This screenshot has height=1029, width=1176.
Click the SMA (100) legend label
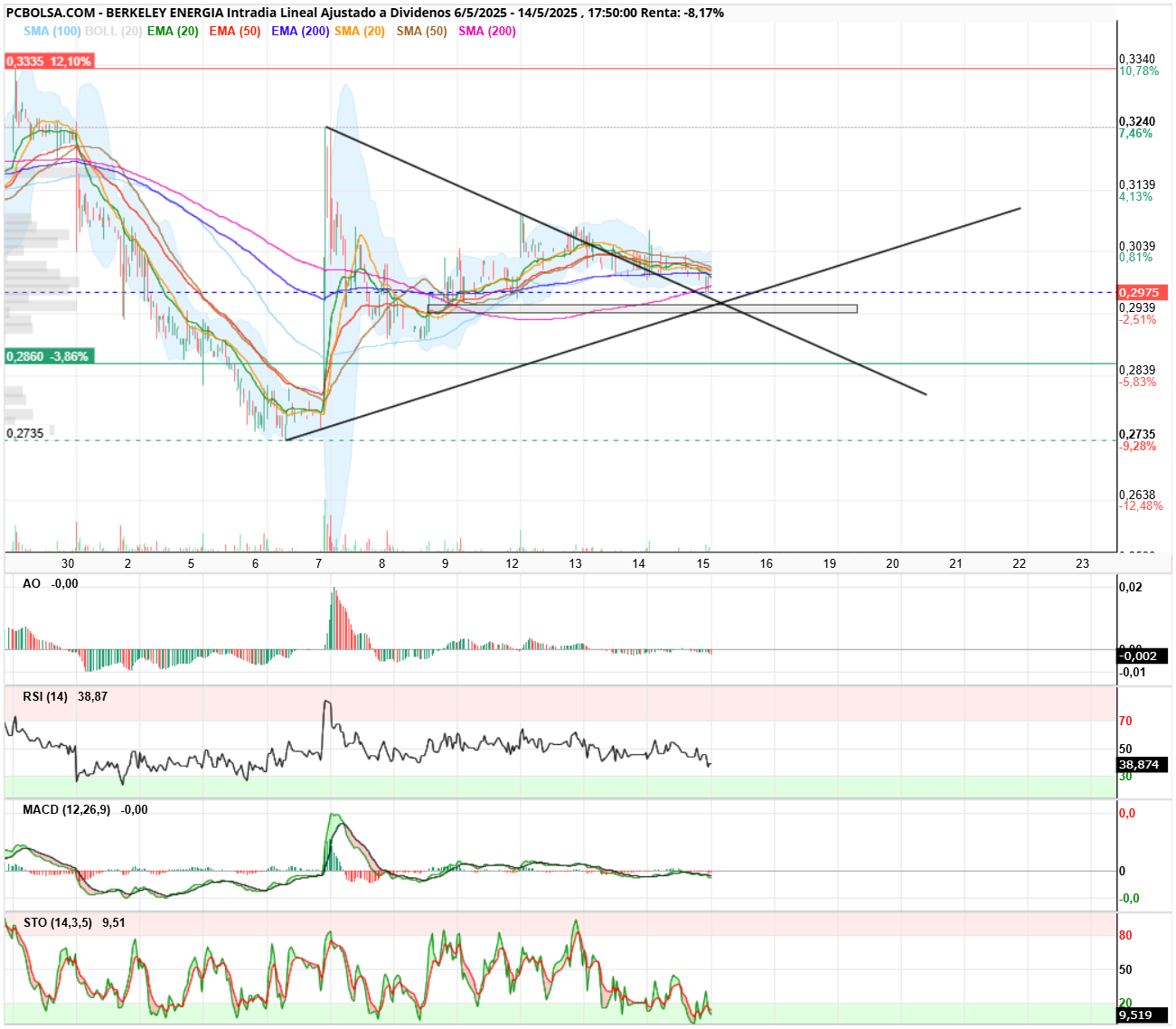tap(52, 31)
